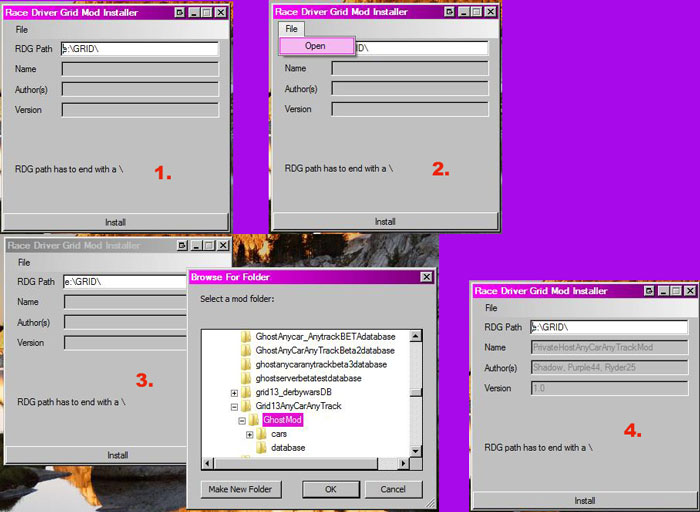Click cars folder icon
Screen dimensions: 700x512
click(x=261, y=433)
